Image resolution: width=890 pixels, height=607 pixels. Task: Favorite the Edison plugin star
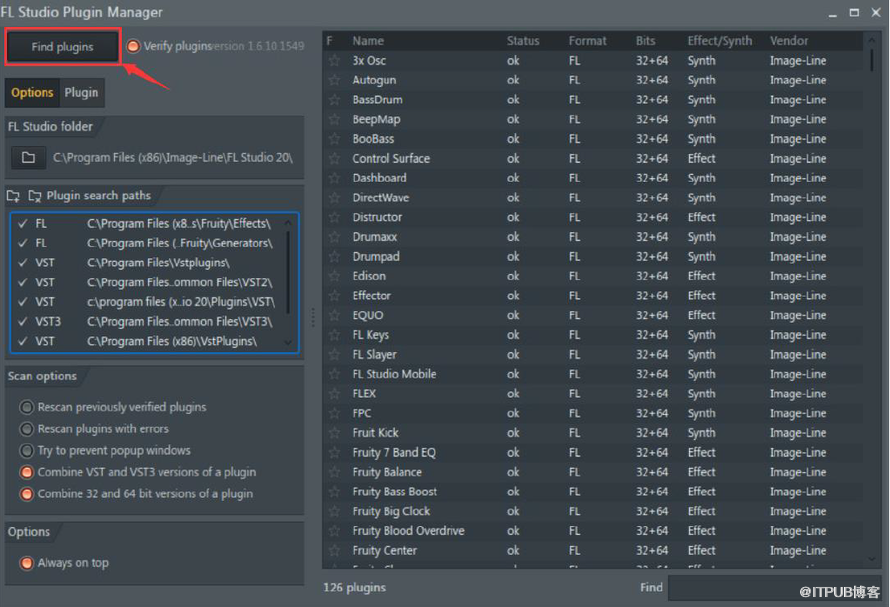coord(334,276)
